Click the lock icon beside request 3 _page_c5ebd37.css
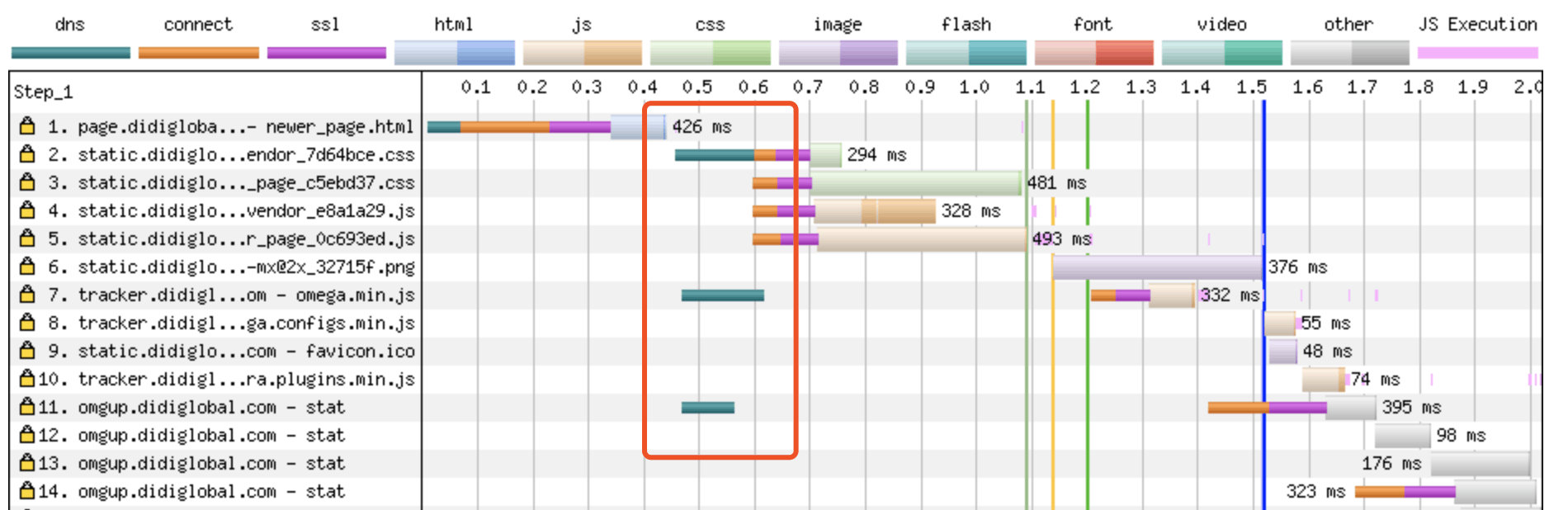1568x510 pixels. (x=27, y=182)
